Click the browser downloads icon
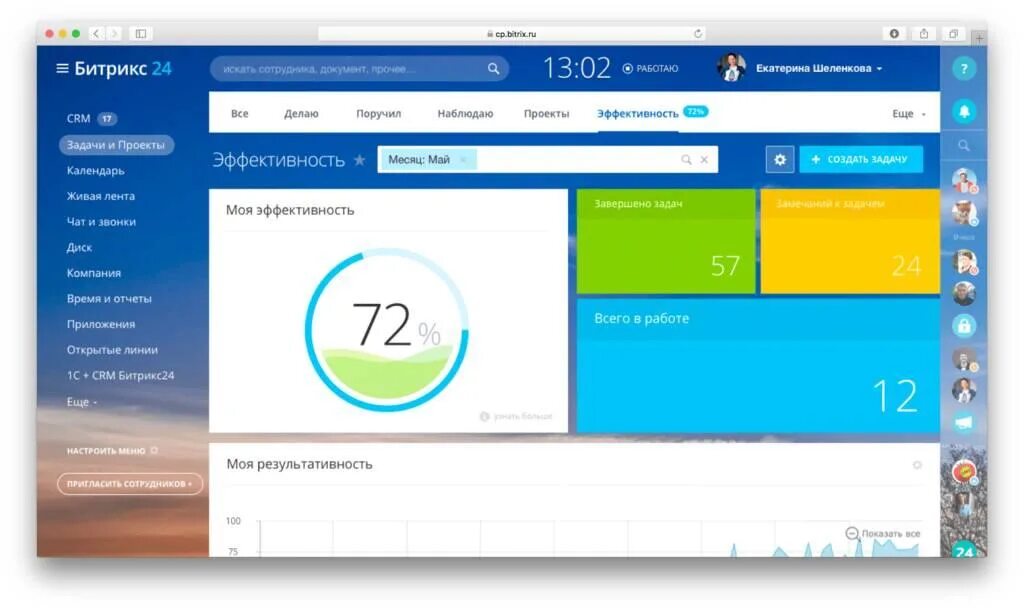The height and width of the screenshot is (610, 1024). [x=894, y=33]
